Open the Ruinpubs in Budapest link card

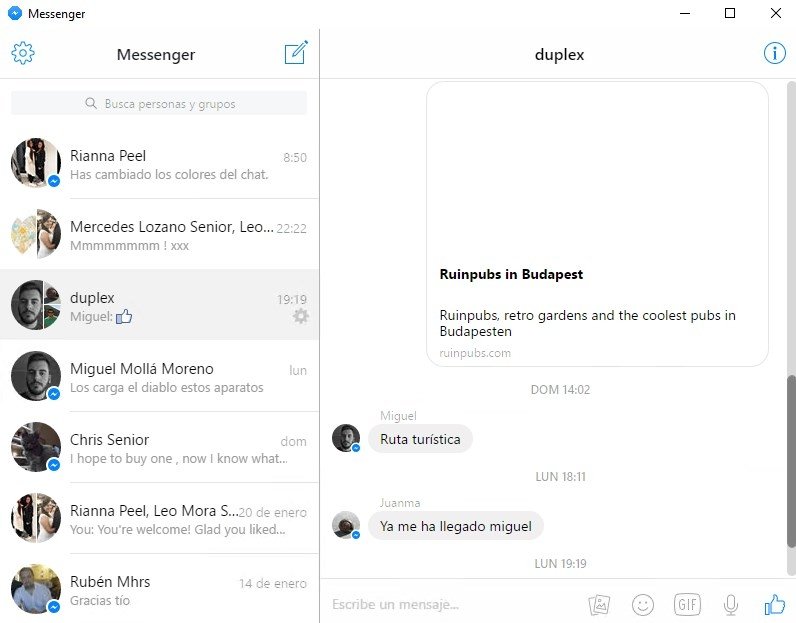click(598, 224)
